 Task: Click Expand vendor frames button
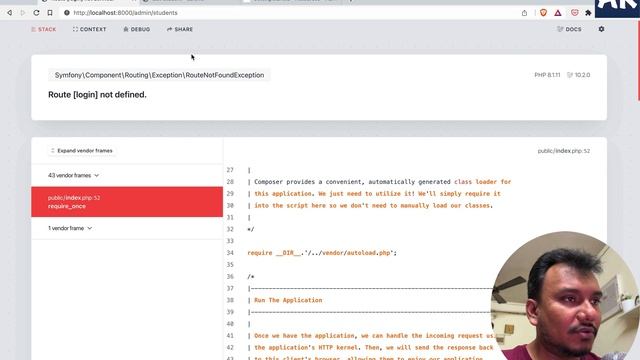coord(81,151)
